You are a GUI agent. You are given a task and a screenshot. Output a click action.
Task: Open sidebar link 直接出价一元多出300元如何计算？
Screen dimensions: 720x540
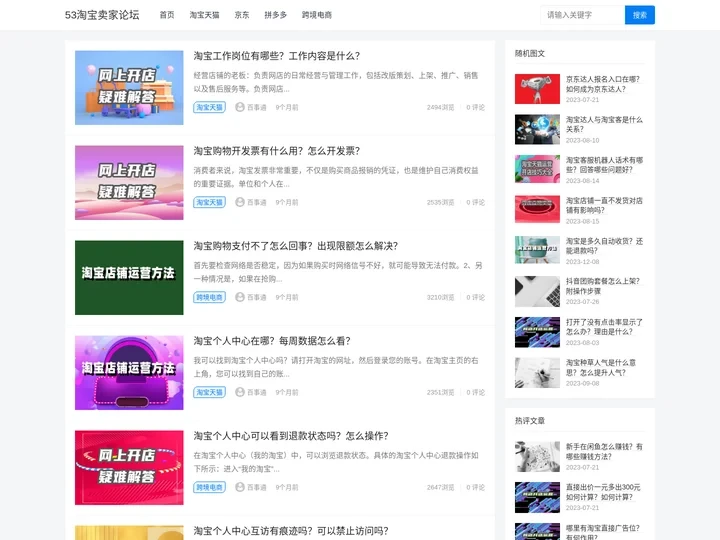pyautogui.click(x=603, y=492)
